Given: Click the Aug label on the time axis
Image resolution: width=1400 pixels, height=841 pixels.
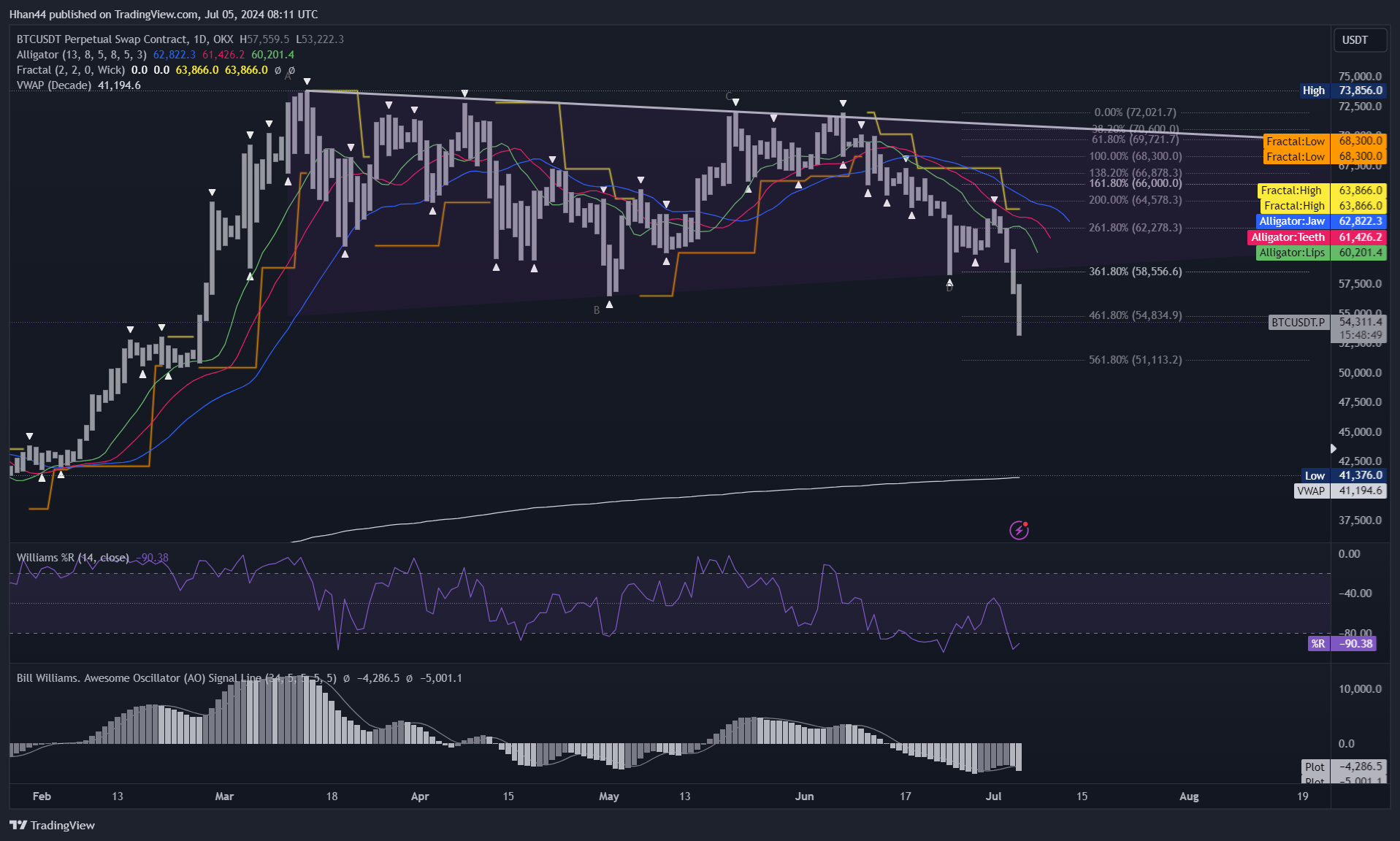Looking at the screenshot, I should tap(1189, 796).
